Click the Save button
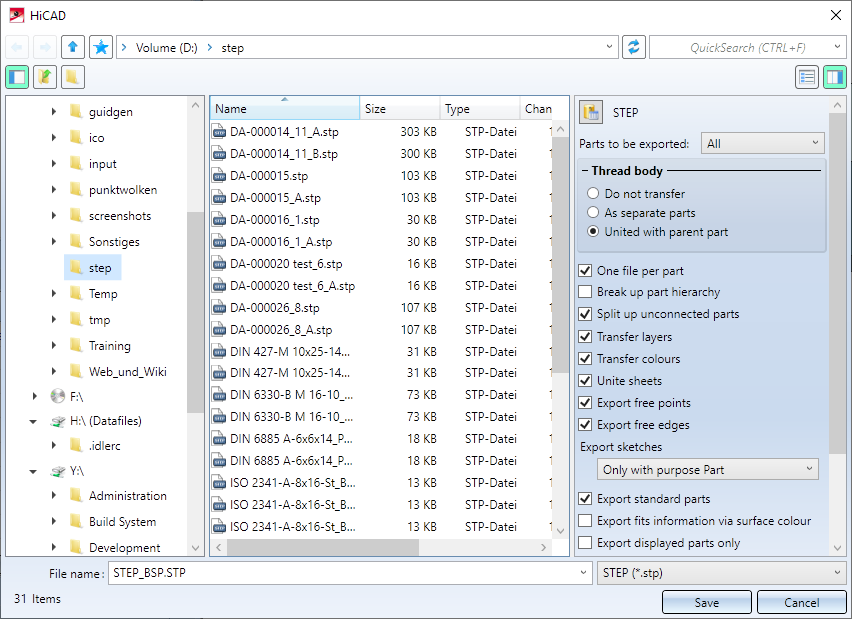 [706, 602]
